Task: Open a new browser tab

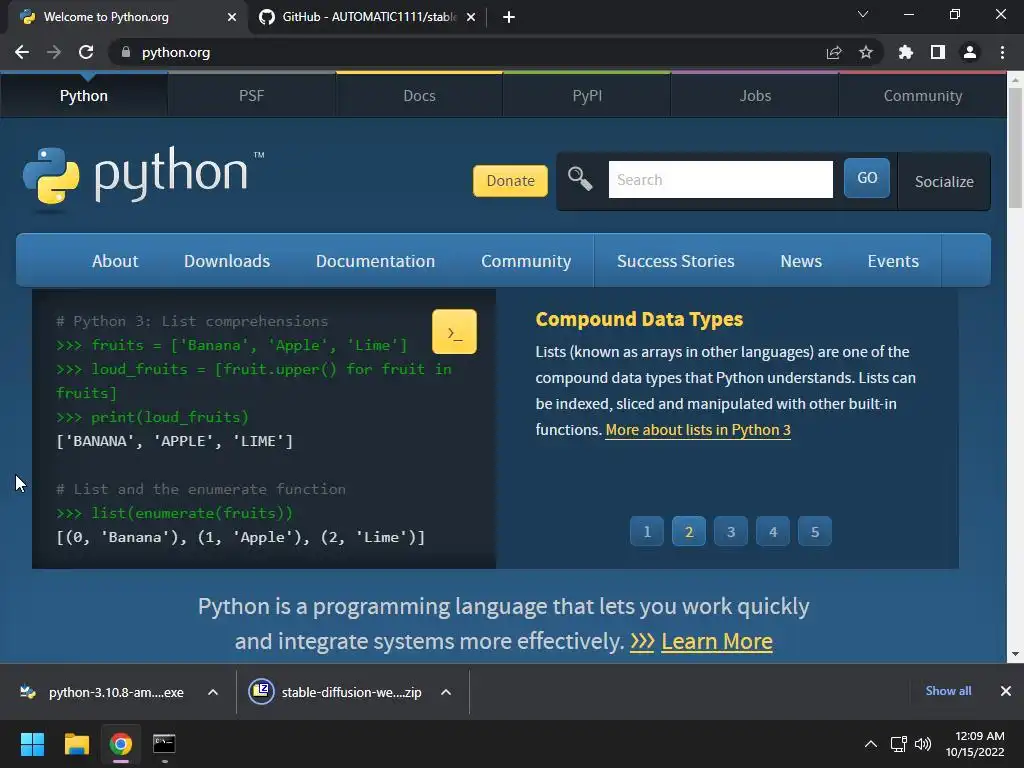Action: pos(509,17)
